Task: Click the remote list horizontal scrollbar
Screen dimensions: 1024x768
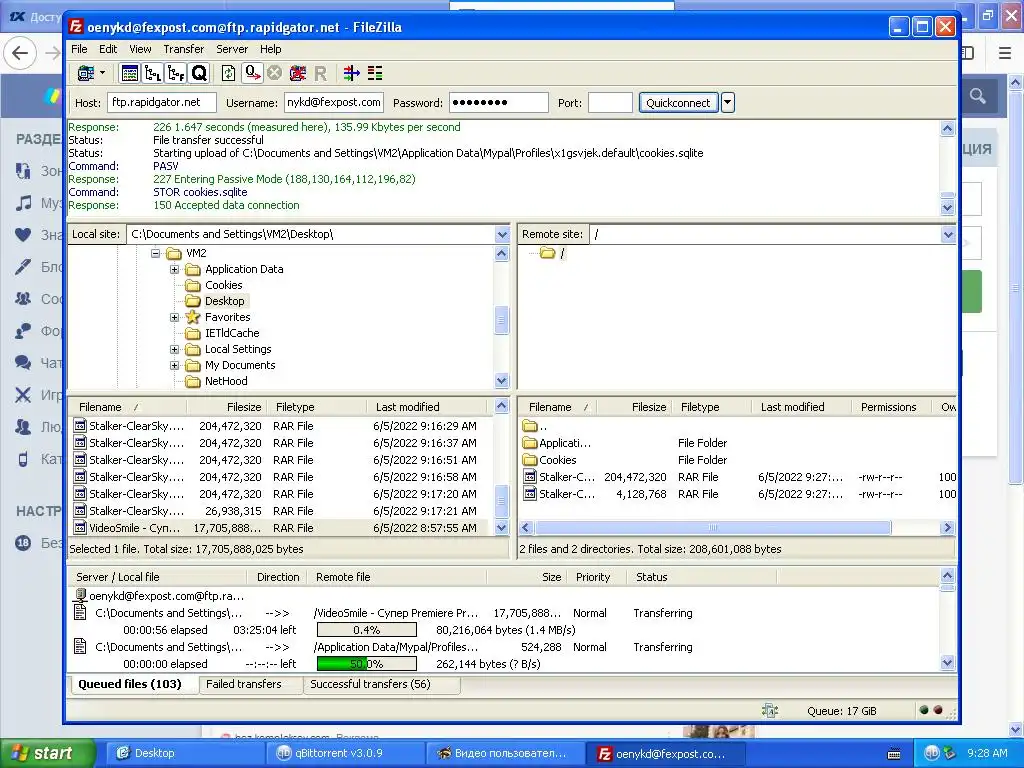Action: (x=712, y=528)
